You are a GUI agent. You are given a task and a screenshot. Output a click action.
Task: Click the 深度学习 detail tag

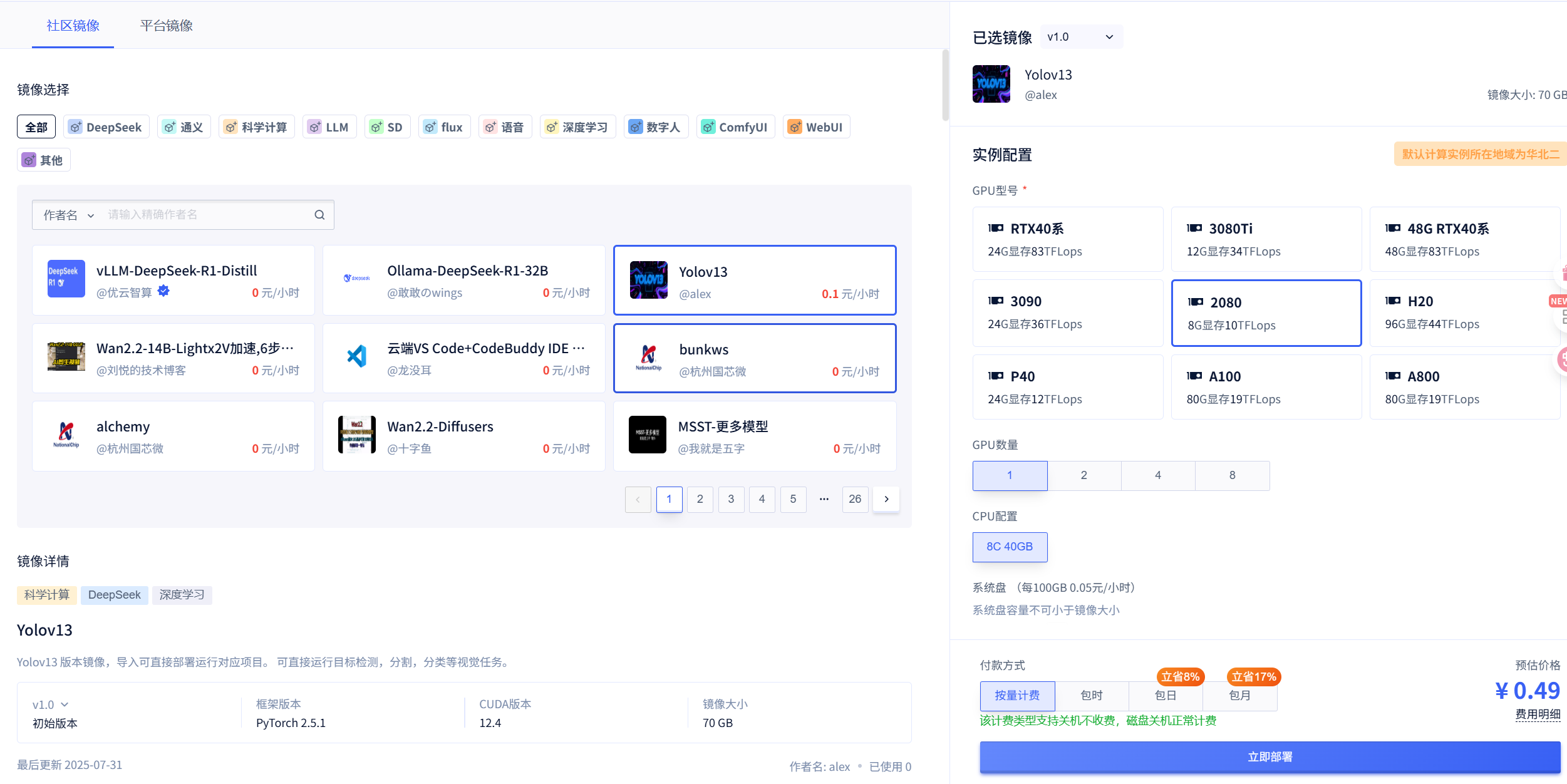point(182,595)
